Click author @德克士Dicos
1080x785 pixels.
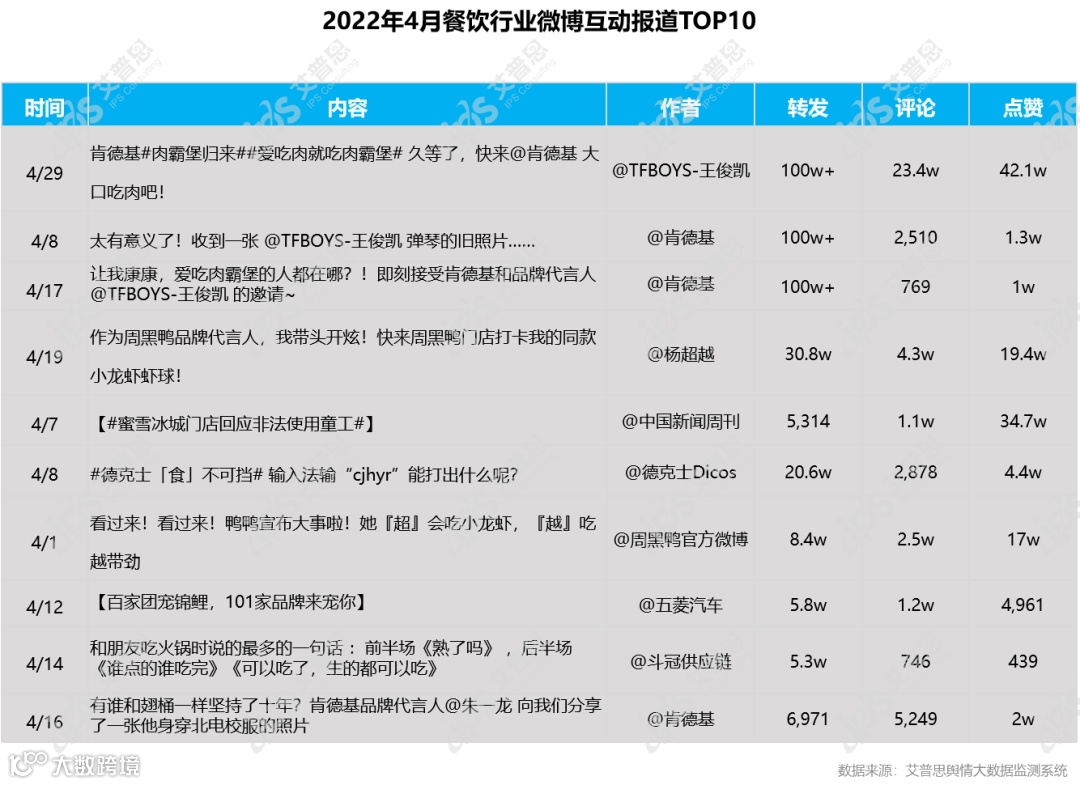point(681,472)
